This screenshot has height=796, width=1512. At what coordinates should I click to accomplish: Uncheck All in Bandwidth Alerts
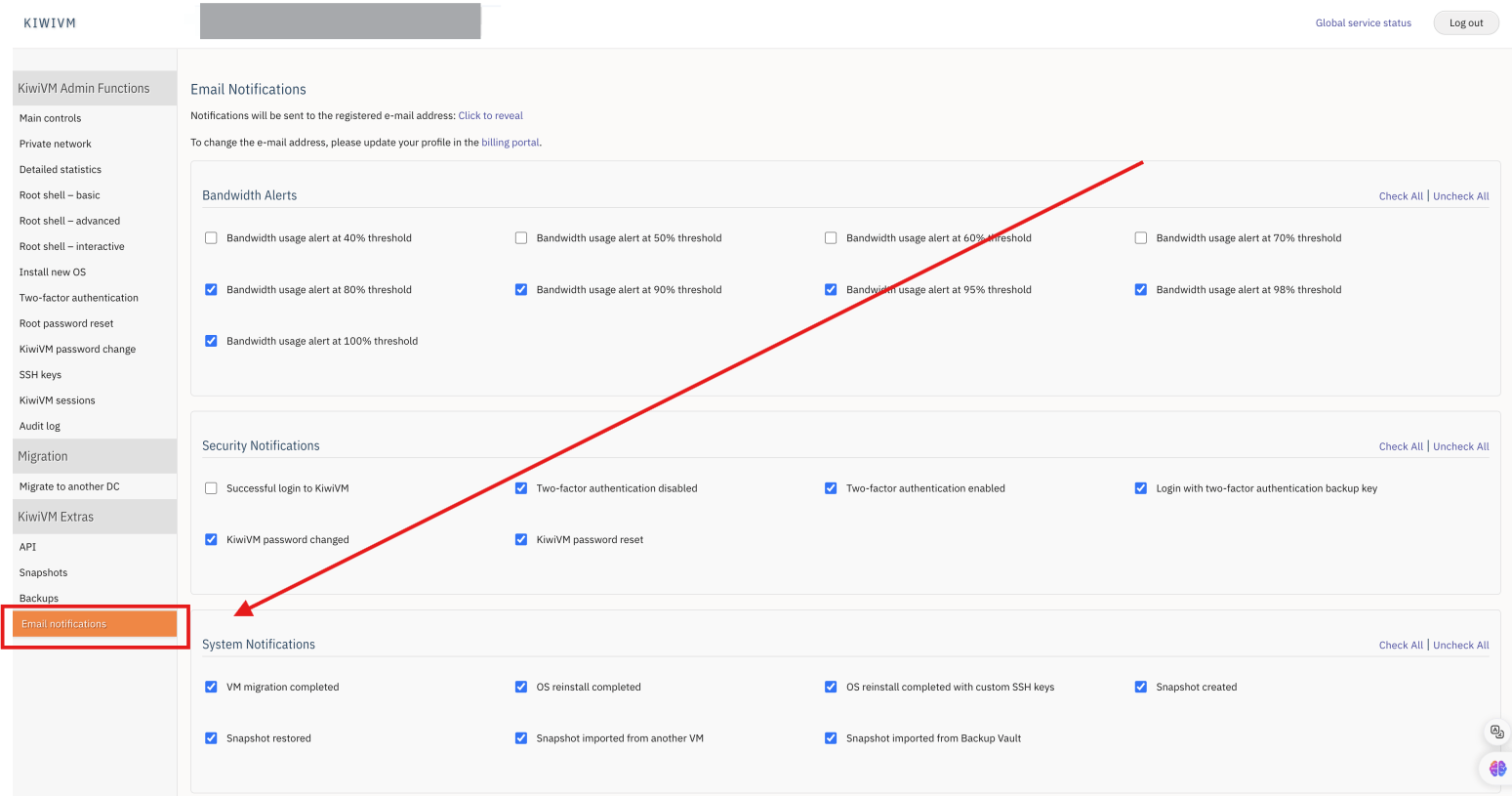[1461, 196]
